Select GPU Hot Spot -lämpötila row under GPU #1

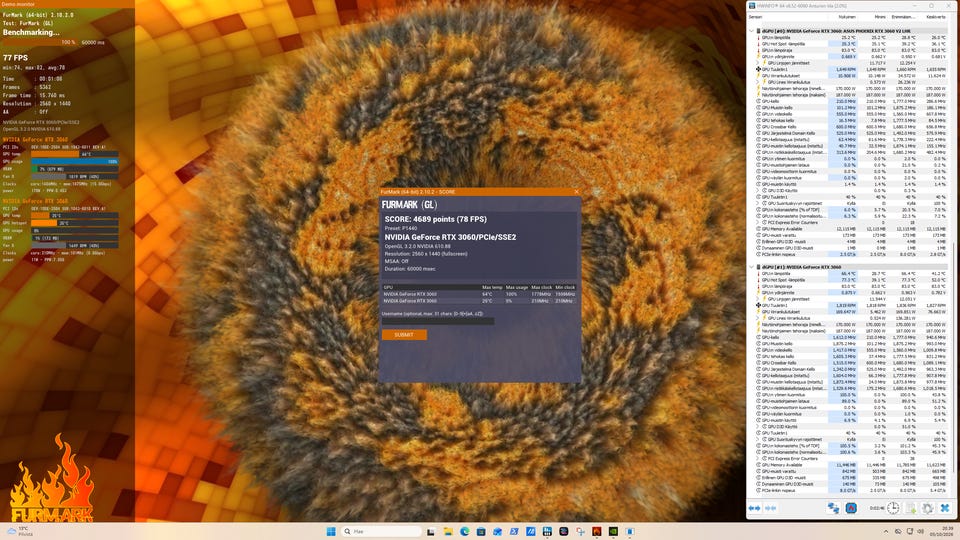851,280
